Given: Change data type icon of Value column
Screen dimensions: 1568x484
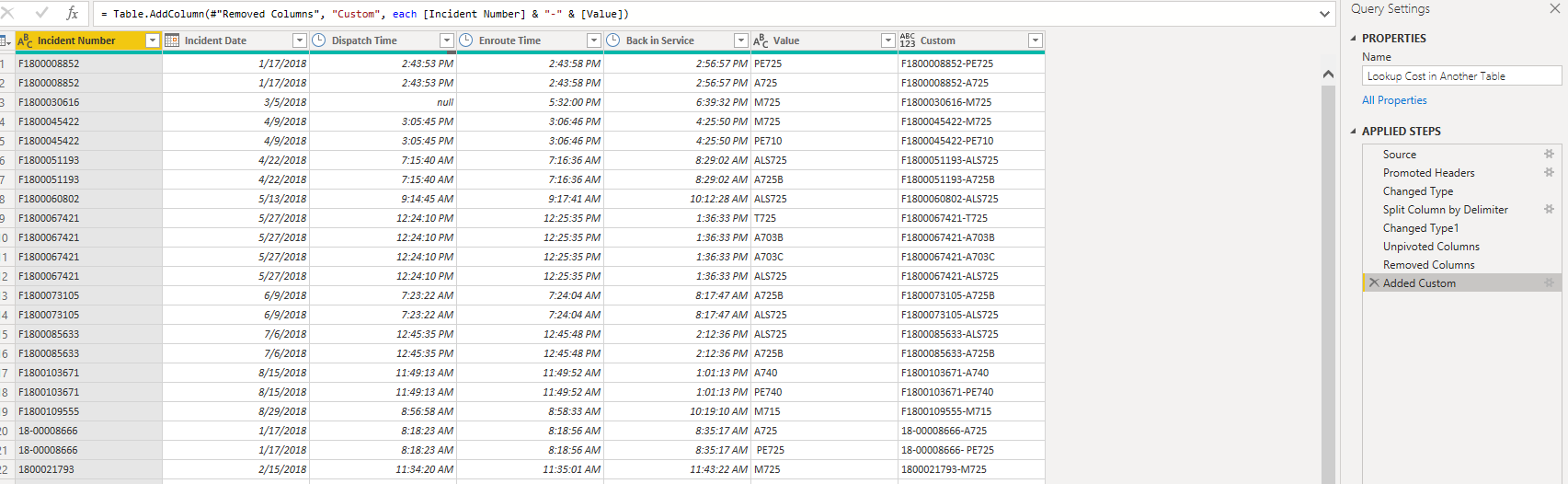Looking at the screenshot, I should [x=761, y=40].
